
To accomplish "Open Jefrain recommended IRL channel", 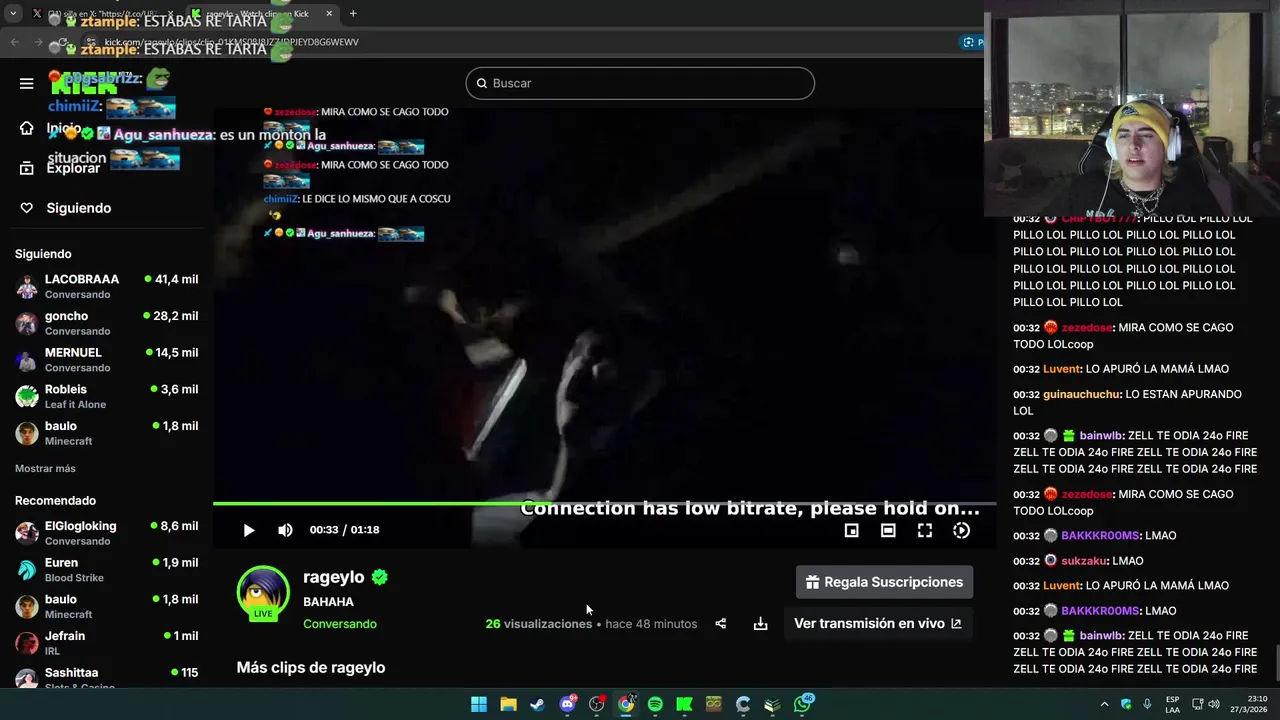I will (x=107, y=643).
